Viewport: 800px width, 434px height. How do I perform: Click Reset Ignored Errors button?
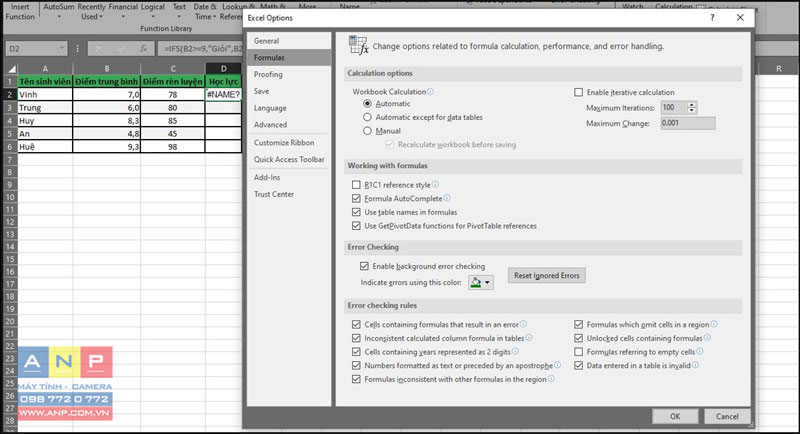(546, 275)
